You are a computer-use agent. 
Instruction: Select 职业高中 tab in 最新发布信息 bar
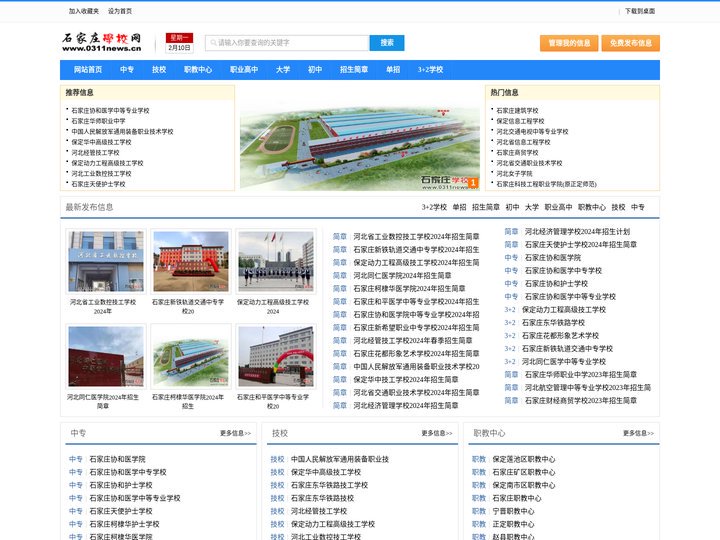point(558,208)
